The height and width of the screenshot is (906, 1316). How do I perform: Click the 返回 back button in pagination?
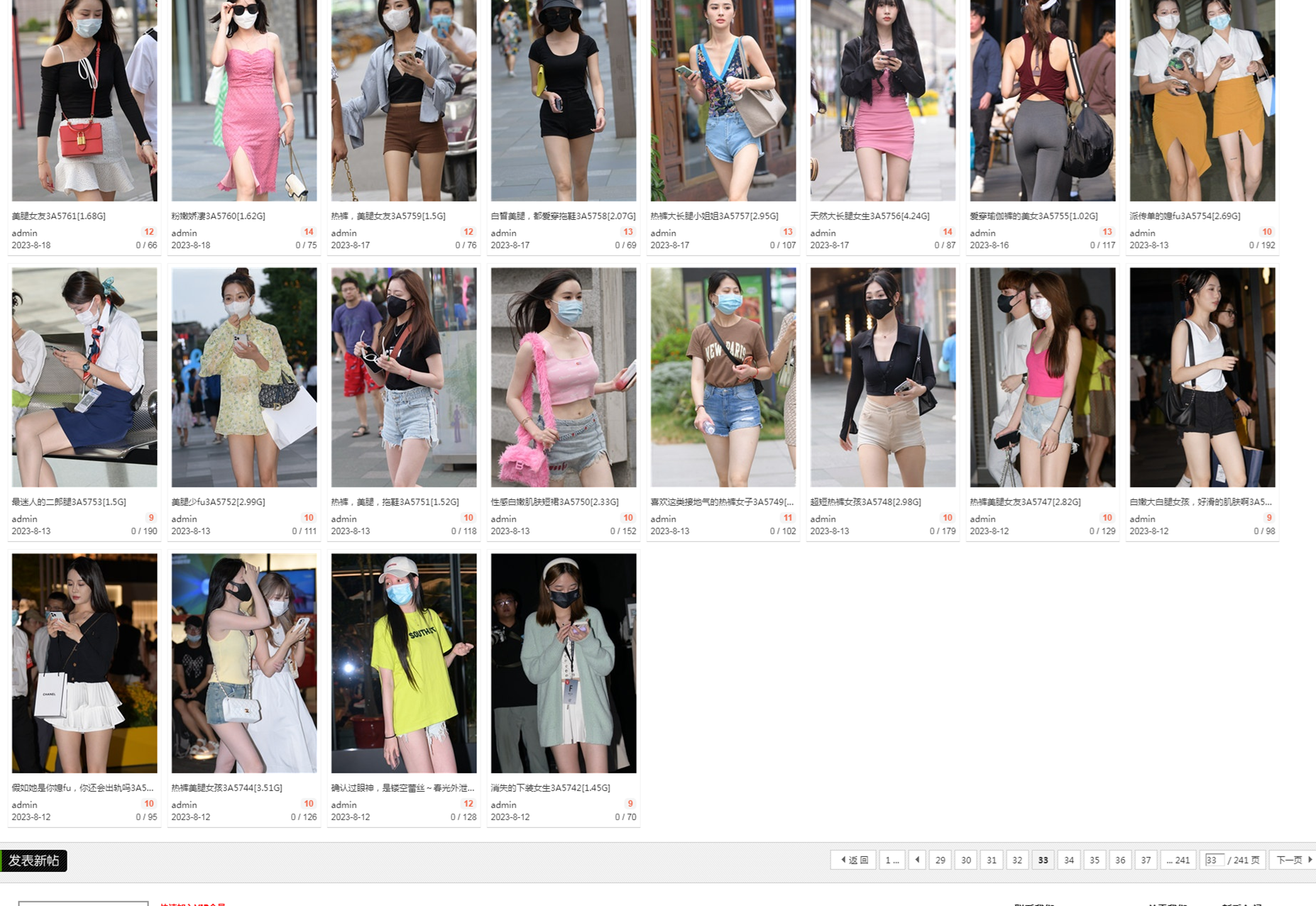pos(853,860)
